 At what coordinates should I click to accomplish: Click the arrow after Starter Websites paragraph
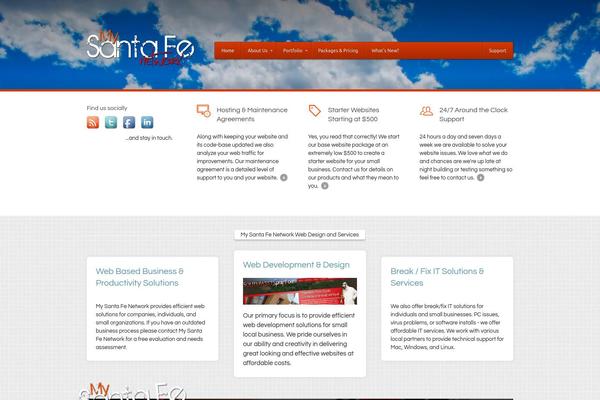click(324, 186)
